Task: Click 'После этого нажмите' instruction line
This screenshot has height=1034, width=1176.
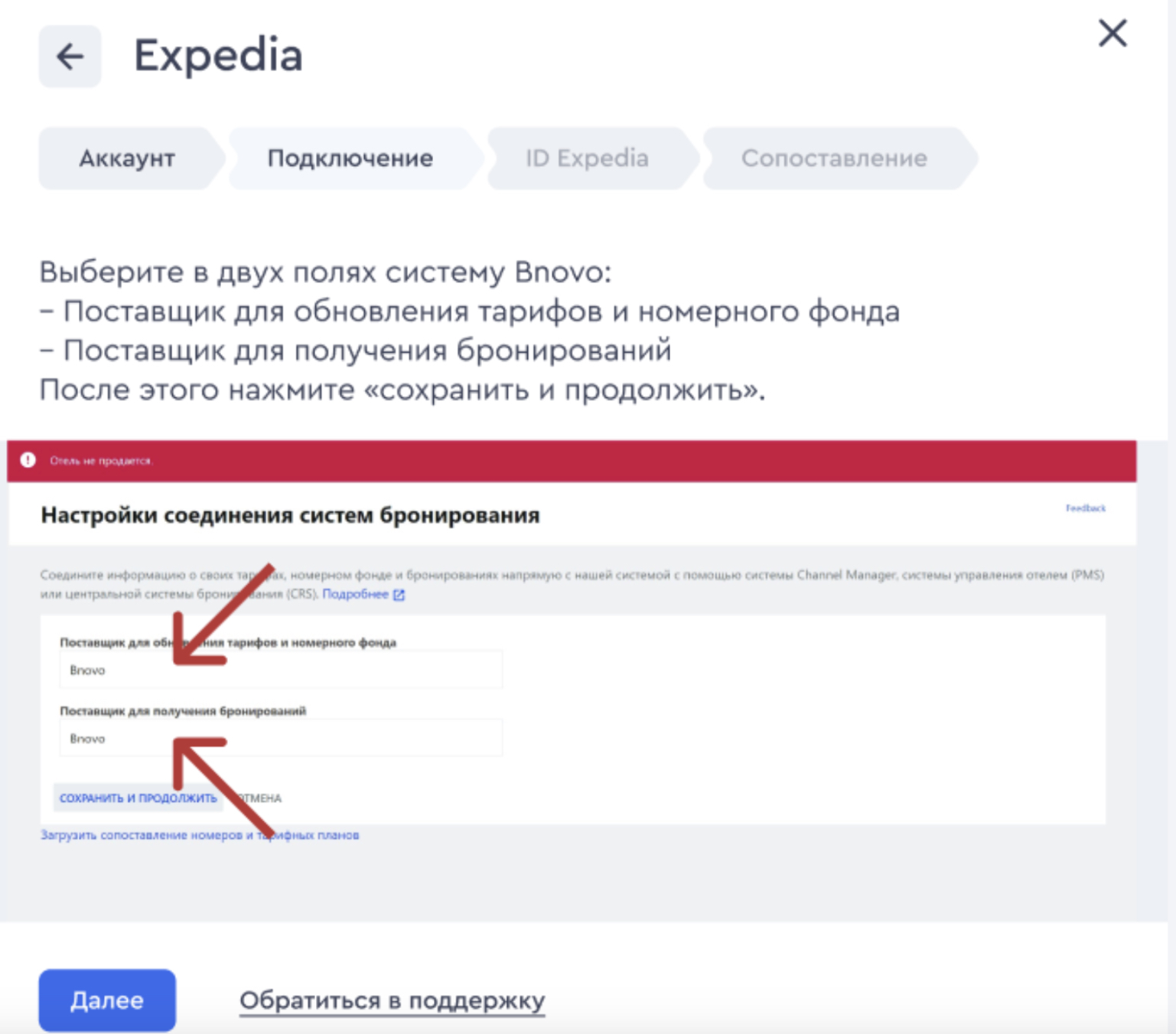Action: 402,390
